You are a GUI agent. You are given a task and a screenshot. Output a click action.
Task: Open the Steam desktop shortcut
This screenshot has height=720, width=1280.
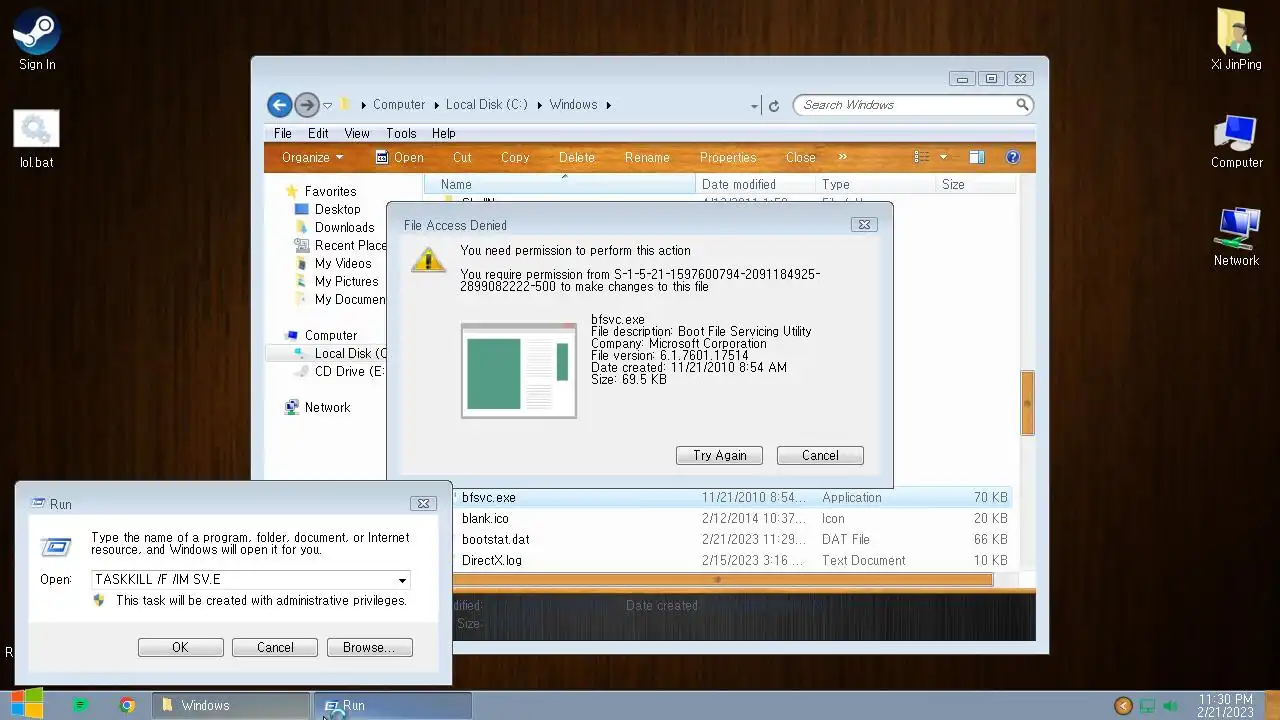point(37,40)
